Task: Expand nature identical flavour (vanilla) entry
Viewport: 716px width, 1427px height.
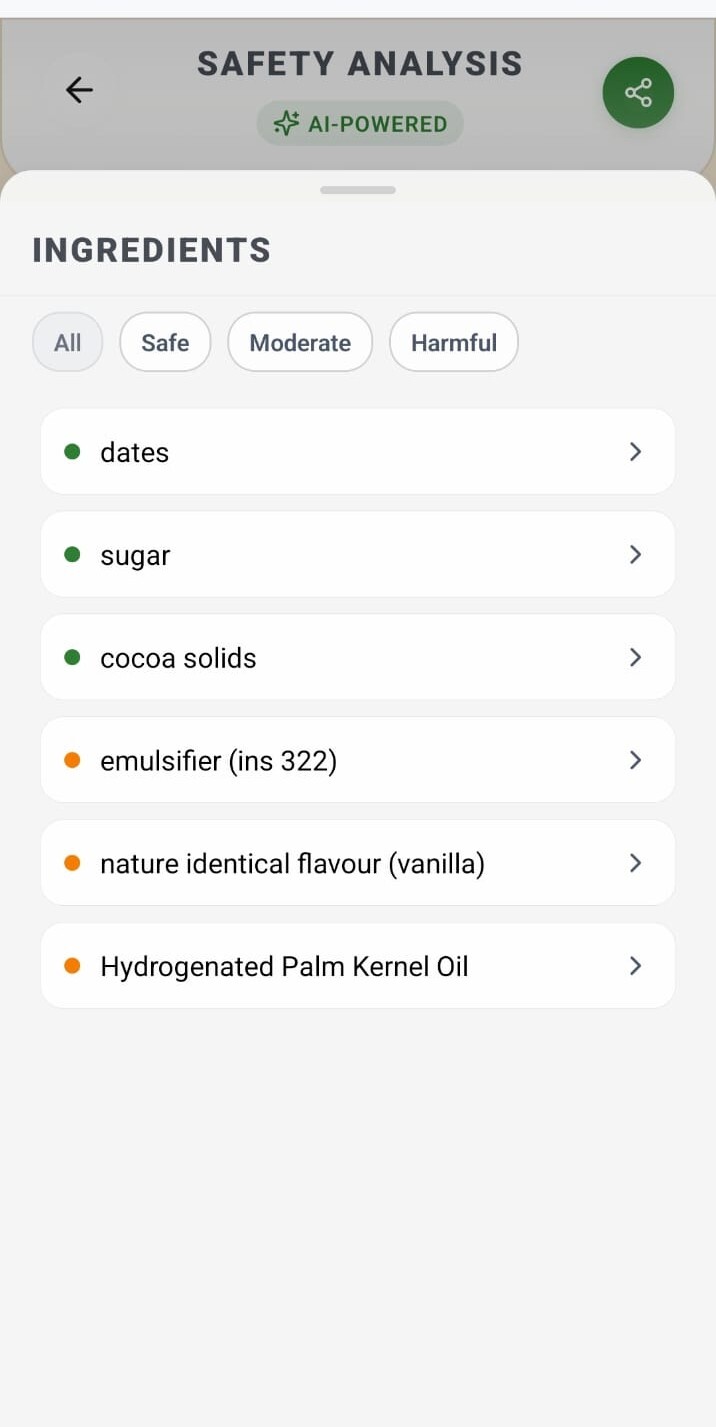Action: [x=635, y=863]
